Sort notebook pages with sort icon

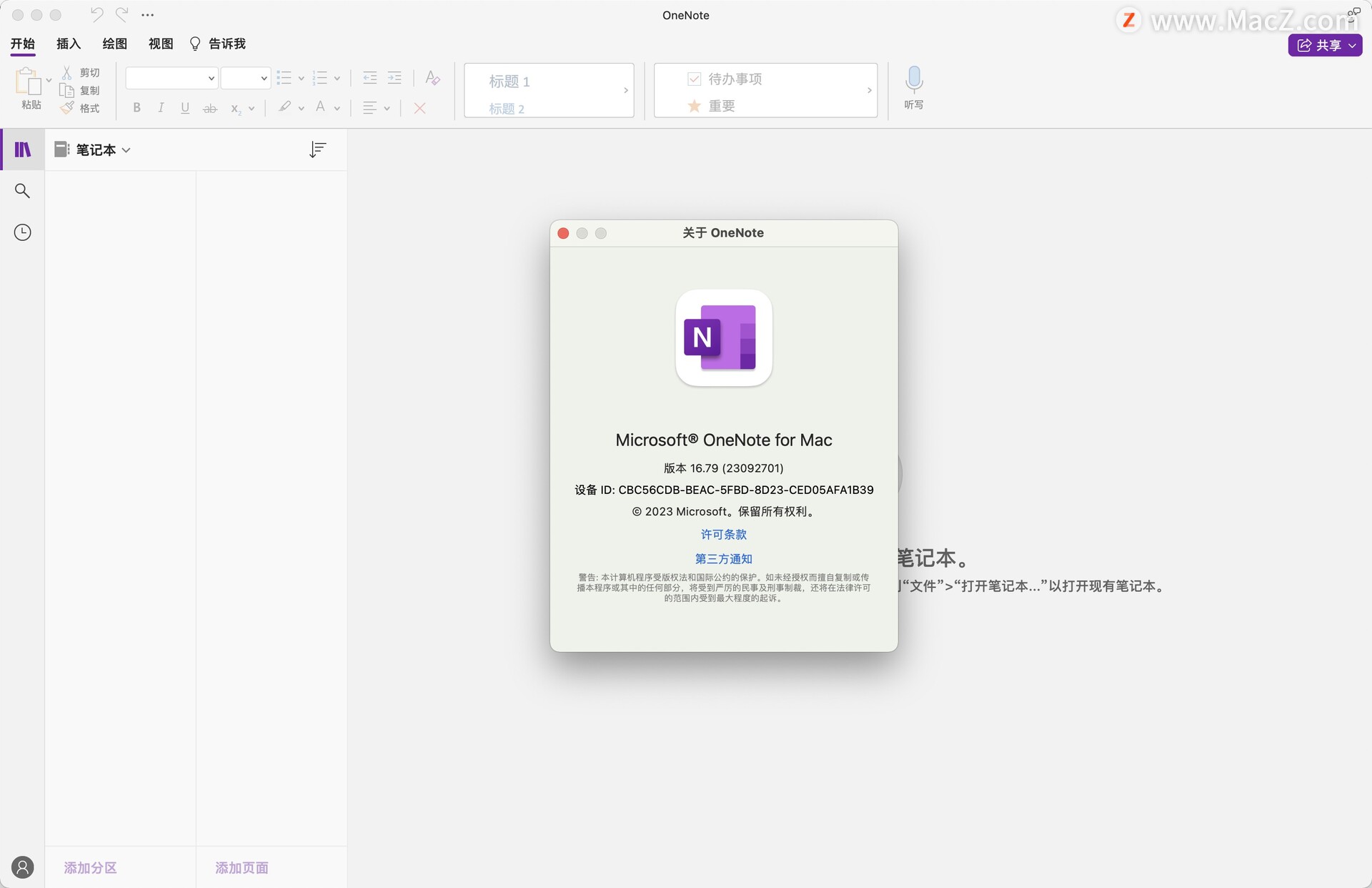coord(318,149)
